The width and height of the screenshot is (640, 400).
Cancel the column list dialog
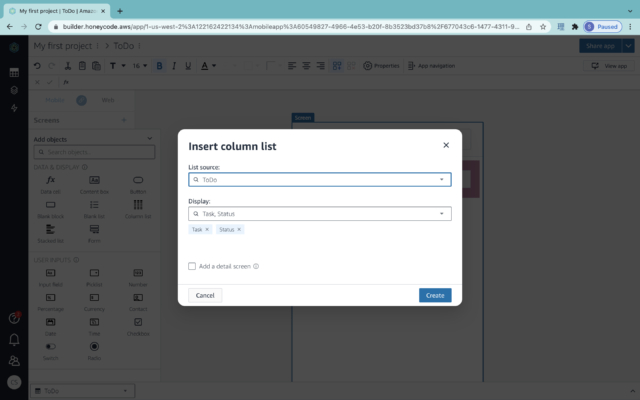205,295
